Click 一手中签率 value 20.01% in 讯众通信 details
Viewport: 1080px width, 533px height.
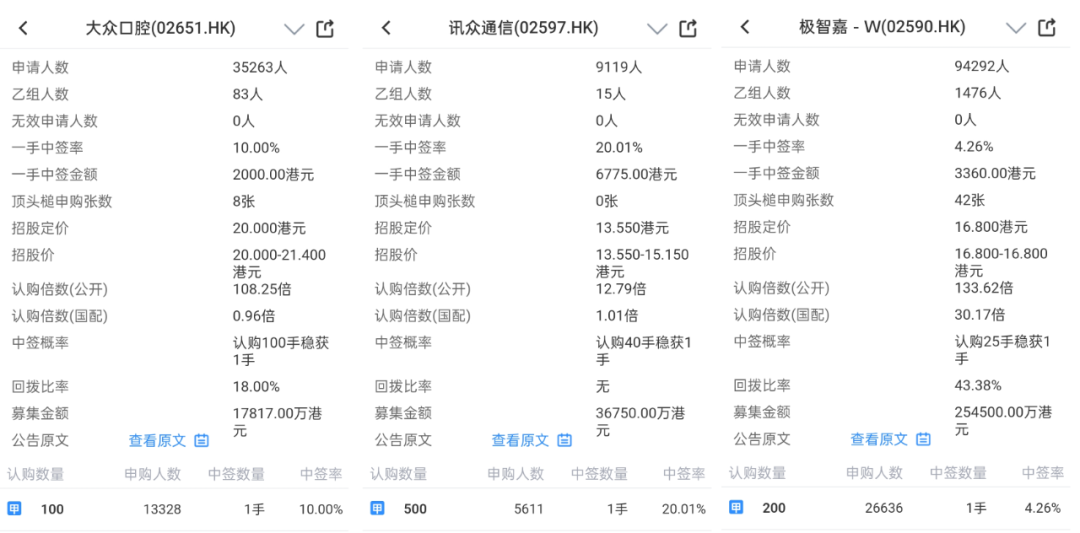[619, 148]
